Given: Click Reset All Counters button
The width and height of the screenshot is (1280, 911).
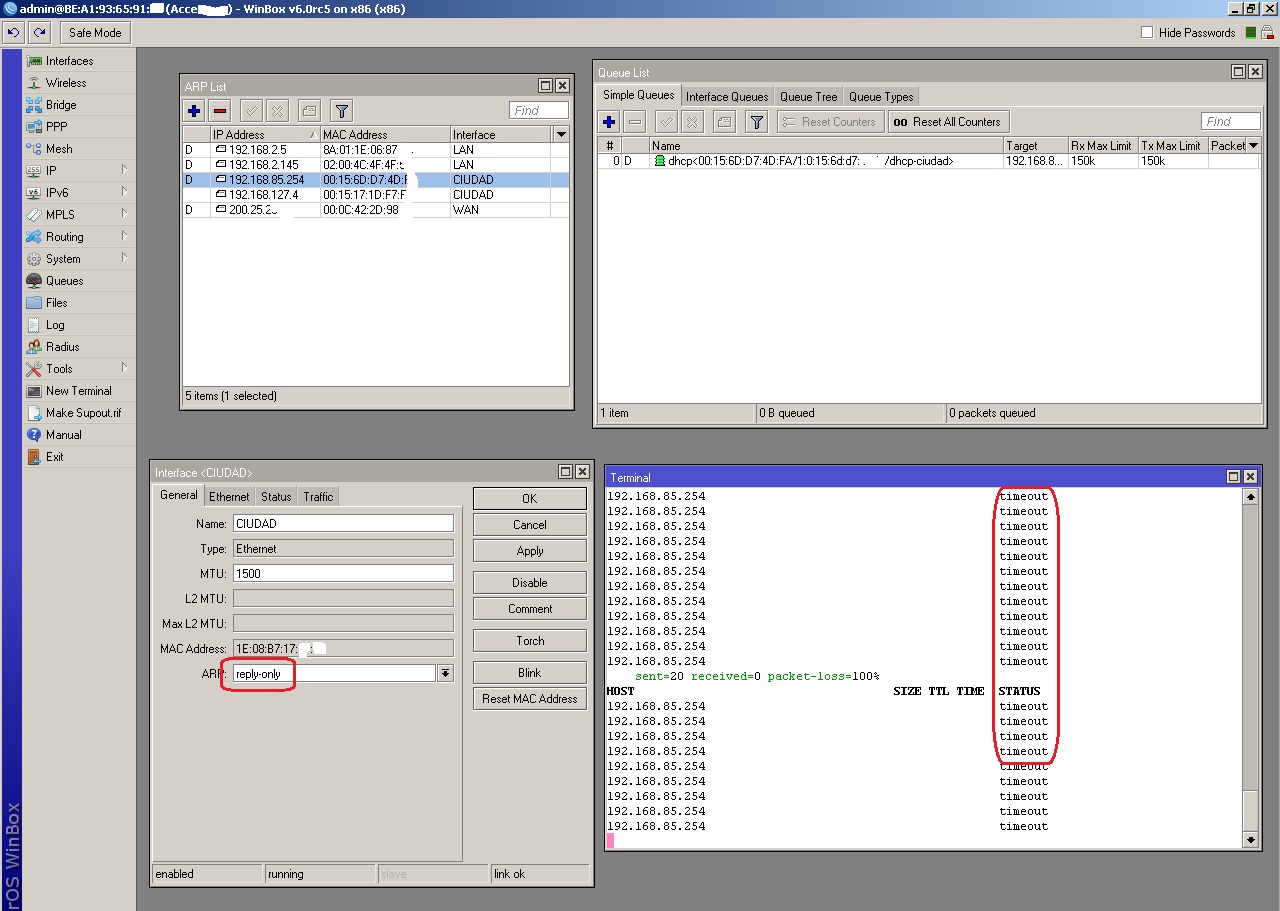Looking at the screenshot, I should click(947, 122).
